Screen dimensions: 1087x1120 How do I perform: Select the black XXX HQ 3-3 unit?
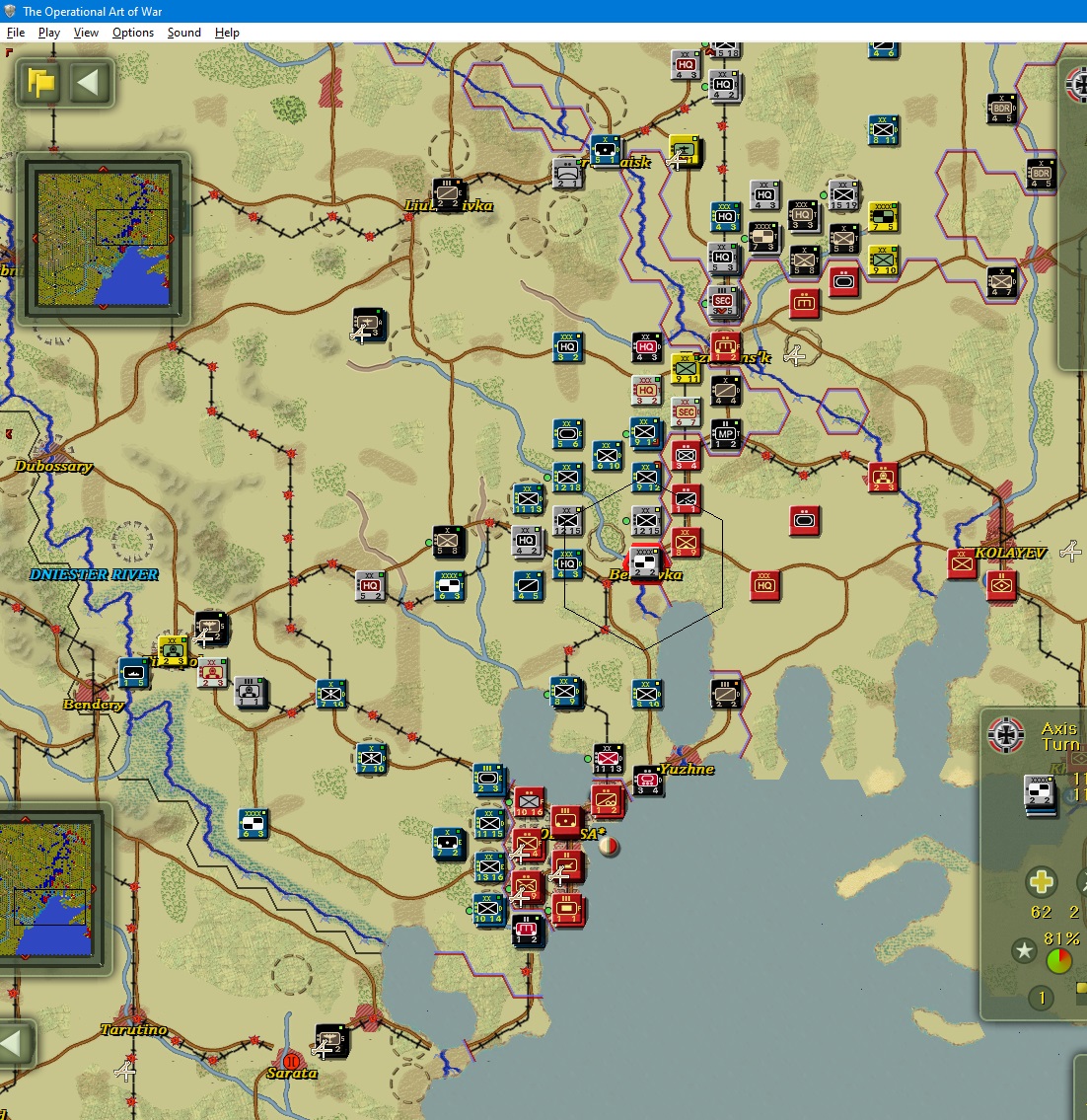[804, 215]
